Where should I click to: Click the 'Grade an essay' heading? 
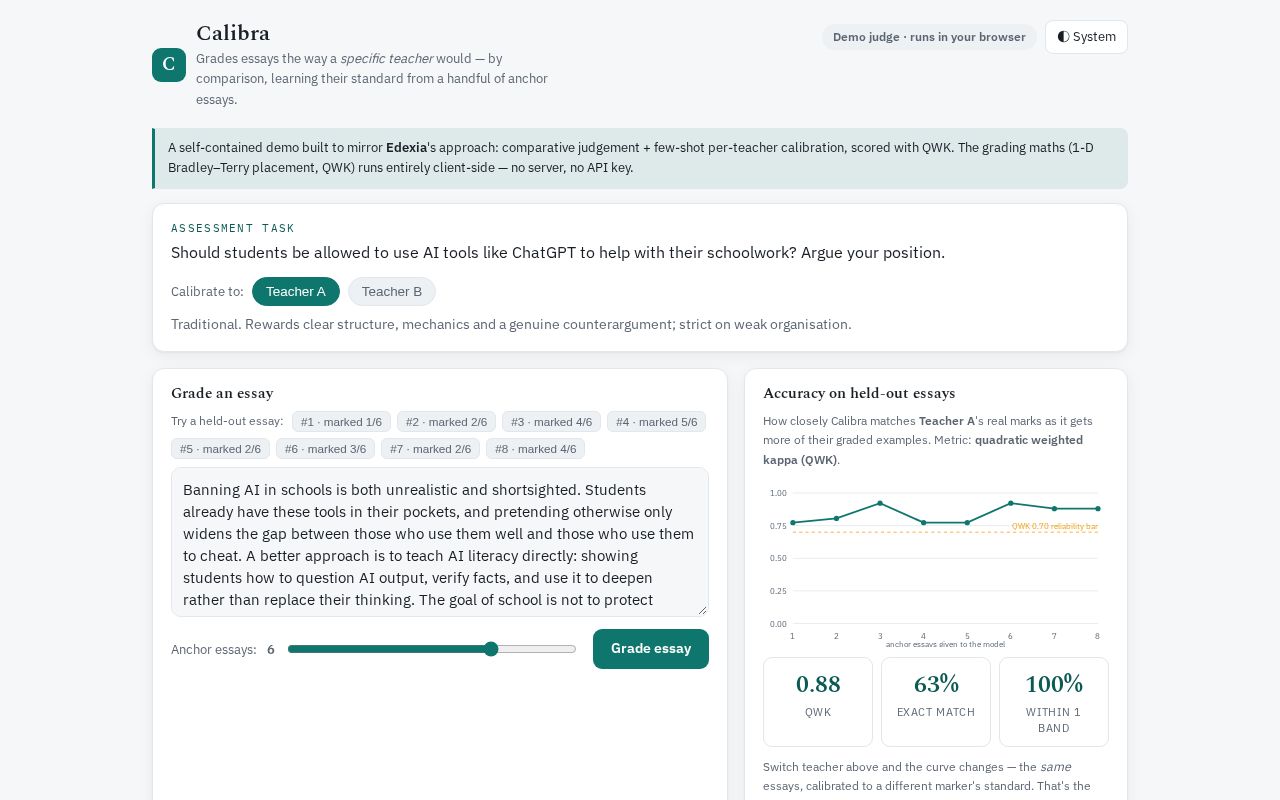[x=222, y=393]
